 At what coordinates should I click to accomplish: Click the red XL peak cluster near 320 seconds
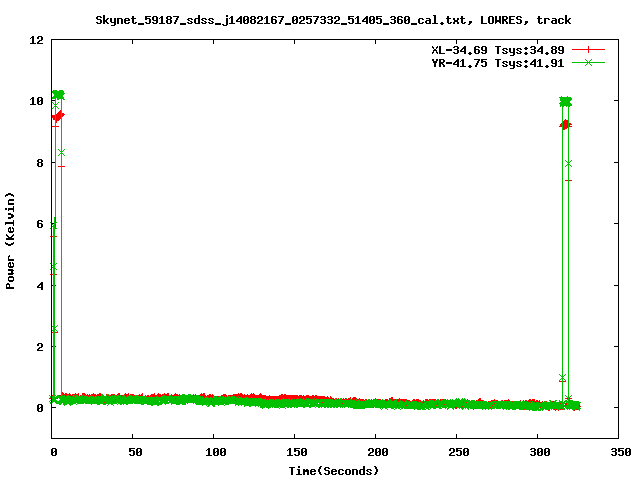[x=565, y=124]
